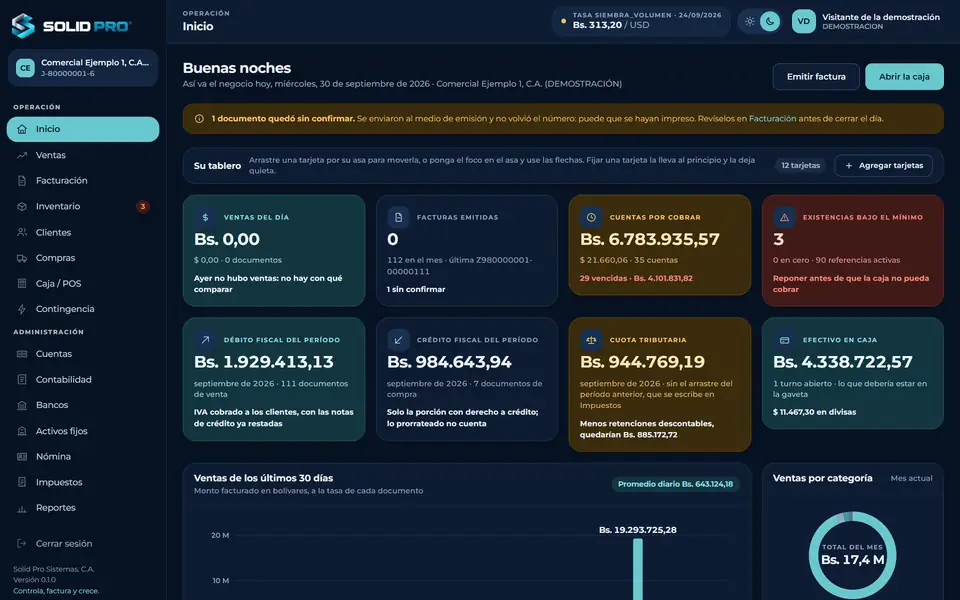Open the Comercial Ejemplo 1 company selector
Viewport: 960px width, 600px height.
tap(83, 68)
